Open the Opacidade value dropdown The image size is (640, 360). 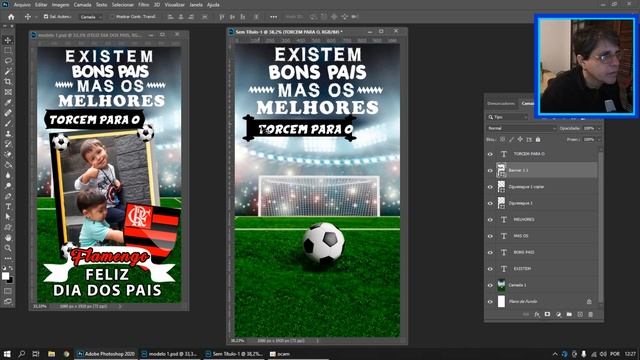[x=599, y=128]
